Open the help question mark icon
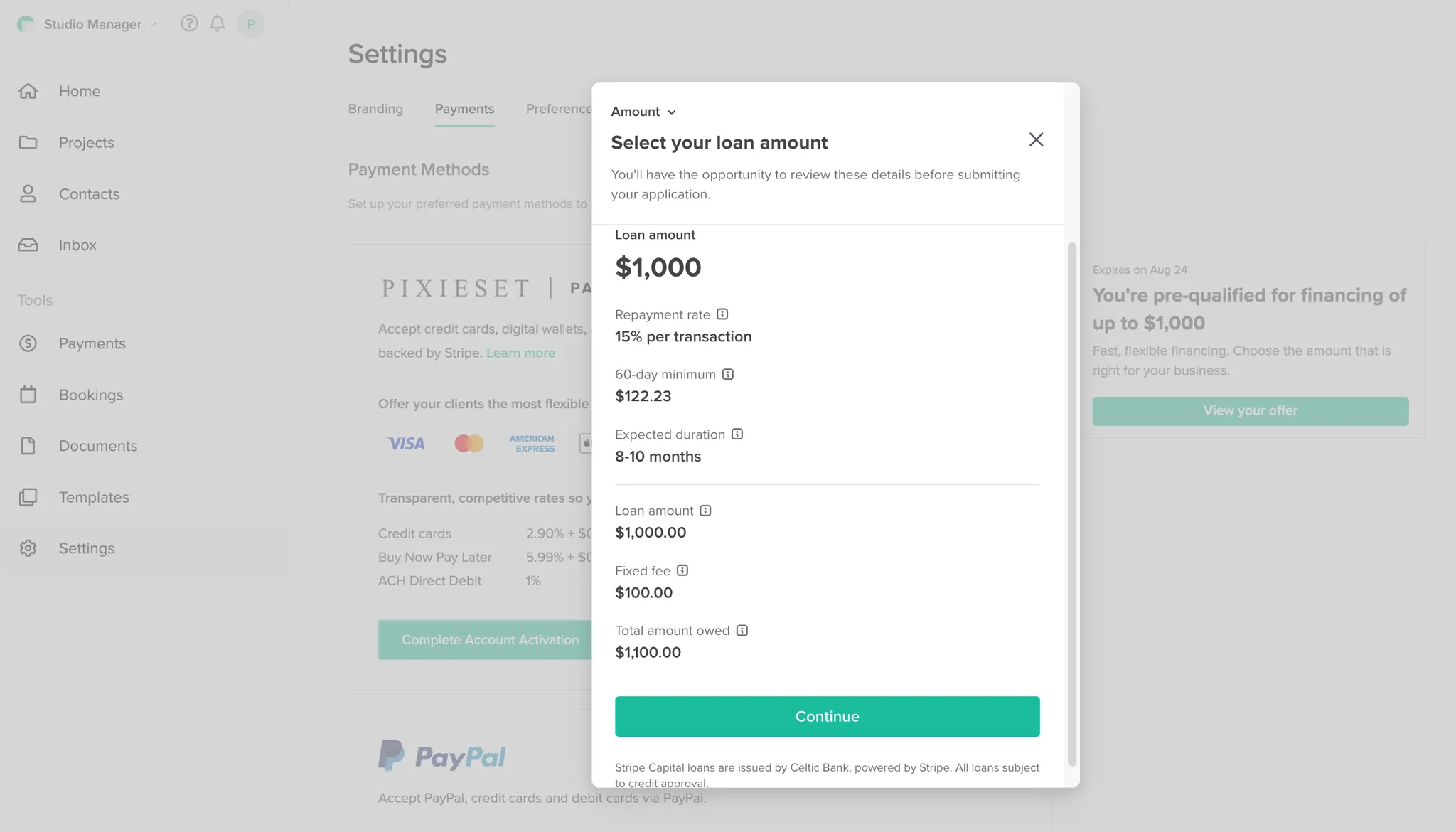 [x=189, y=23]
